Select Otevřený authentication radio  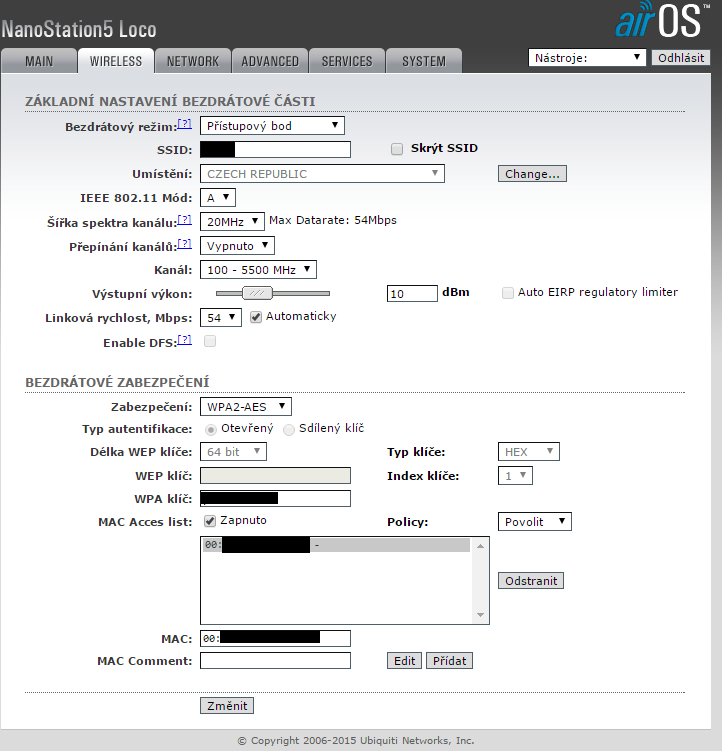coord(211,430)
